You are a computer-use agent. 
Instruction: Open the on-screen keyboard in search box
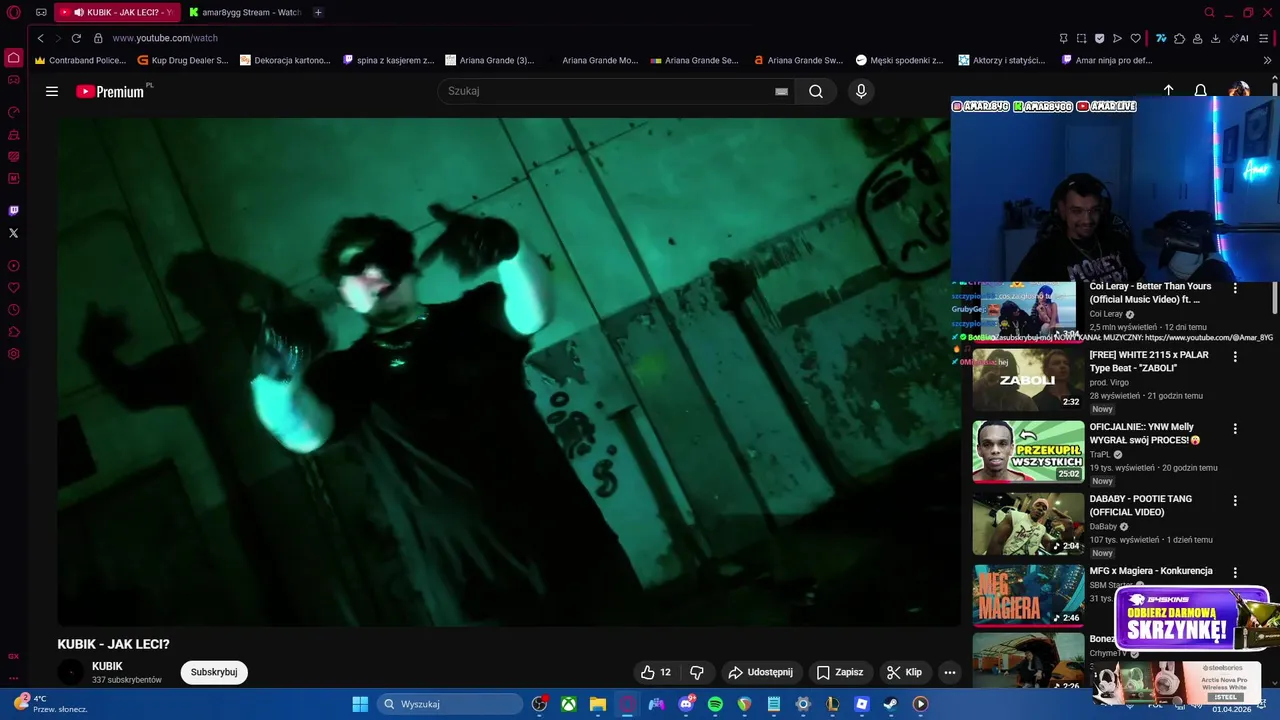tap(781, 91)
